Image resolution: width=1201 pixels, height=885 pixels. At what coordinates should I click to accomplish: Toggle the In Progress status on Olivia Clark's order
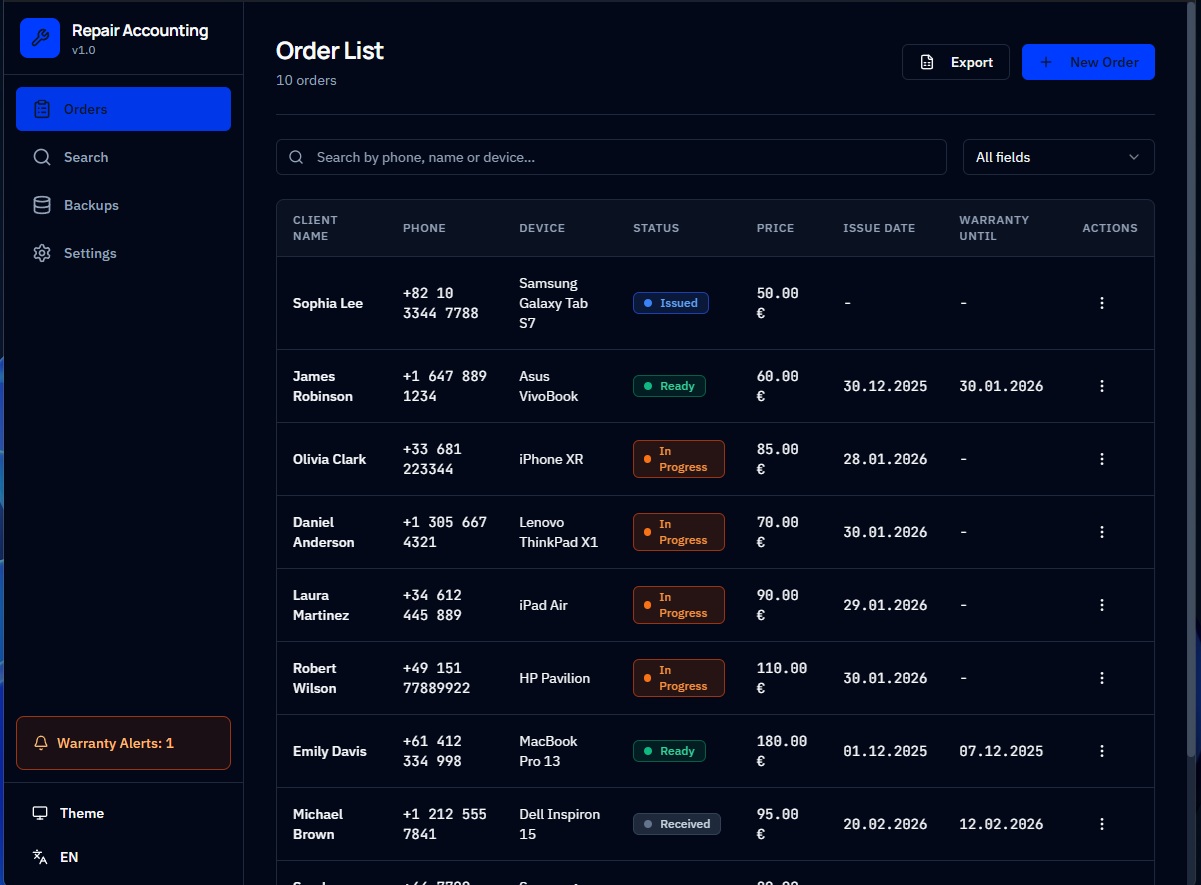678,459
